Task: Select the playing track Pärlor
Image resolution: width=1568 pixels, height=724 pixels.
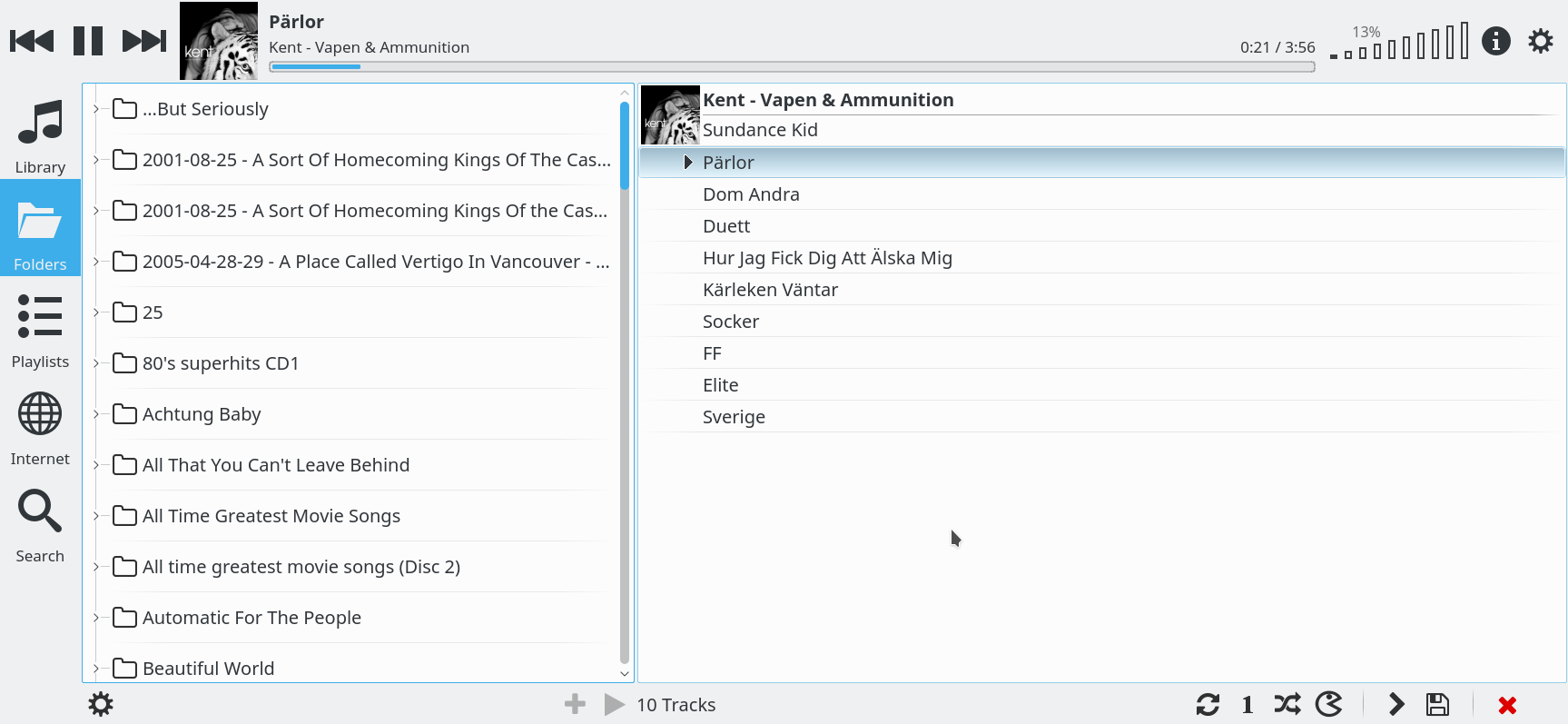Action: (x=1102, y=163)
